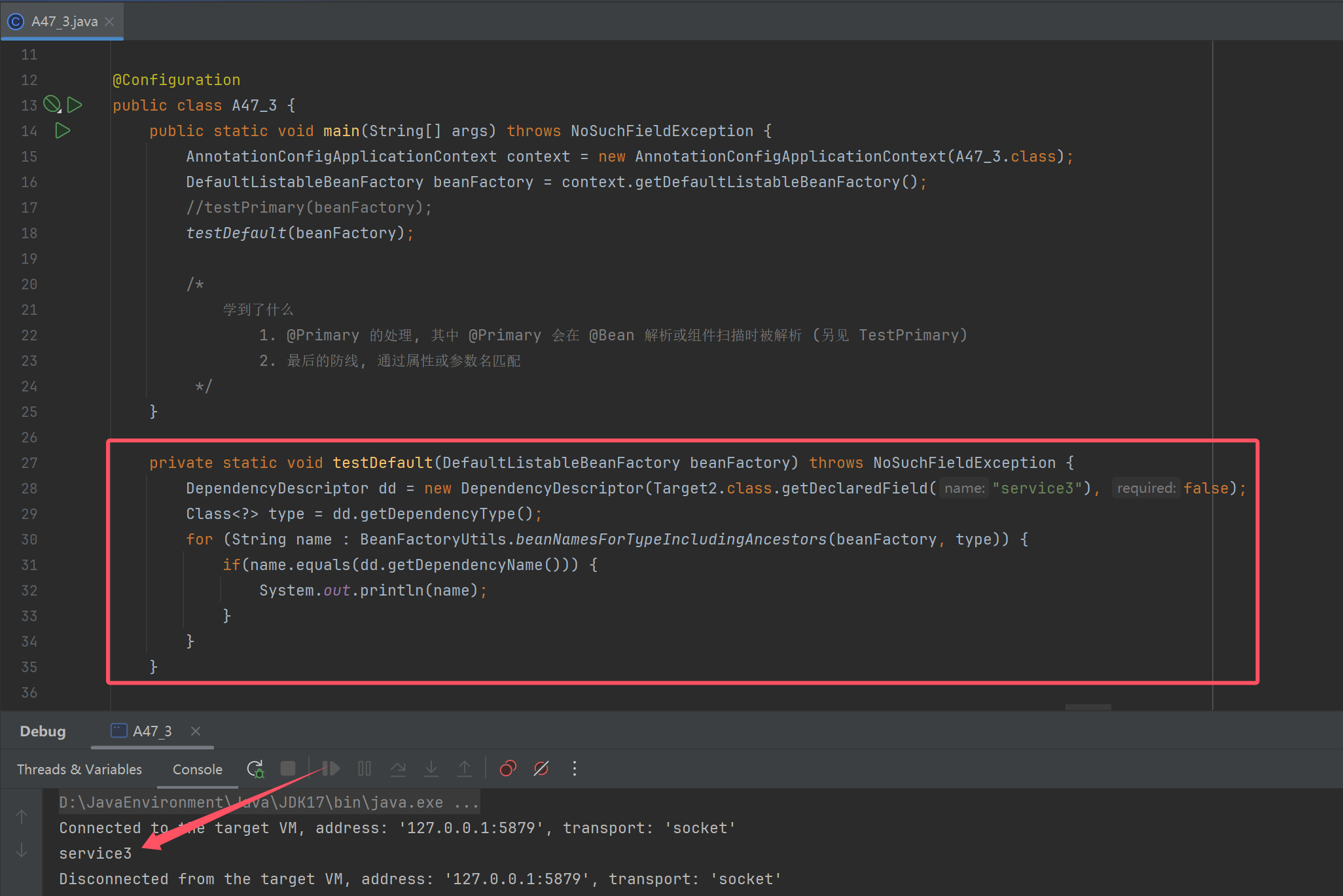The width and height of the screenshot is (1343, 896).
Task: Step out of current method
Action: (465, 768)
